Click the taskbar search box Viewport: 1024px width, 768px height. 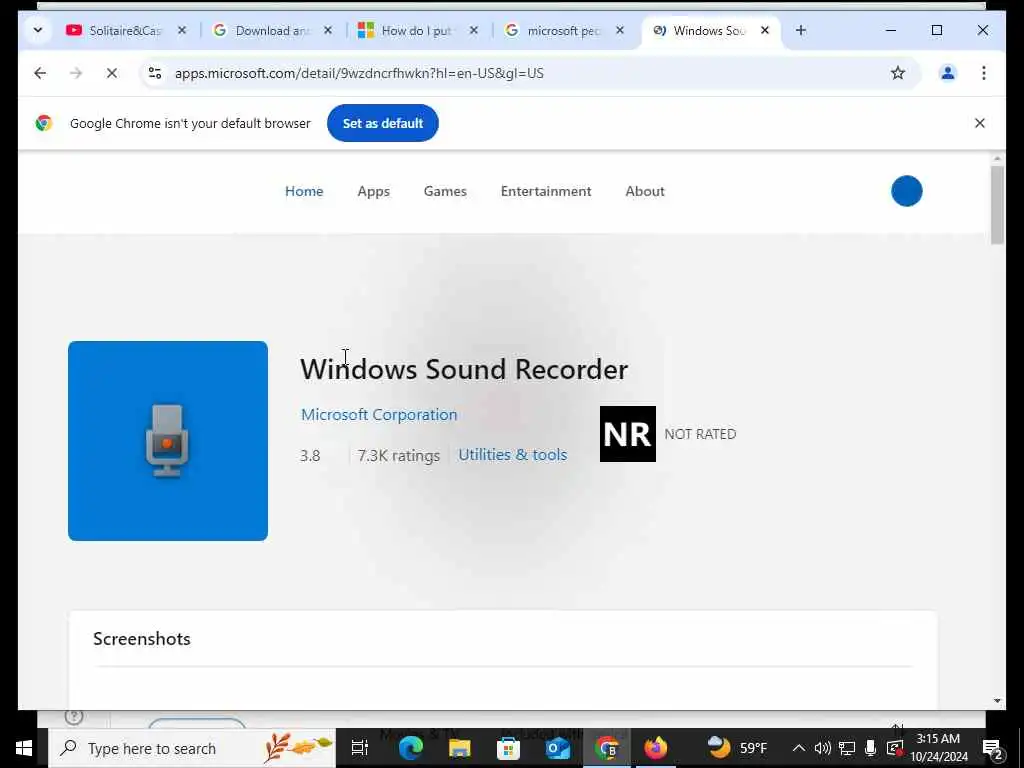(x=192, y=748)
